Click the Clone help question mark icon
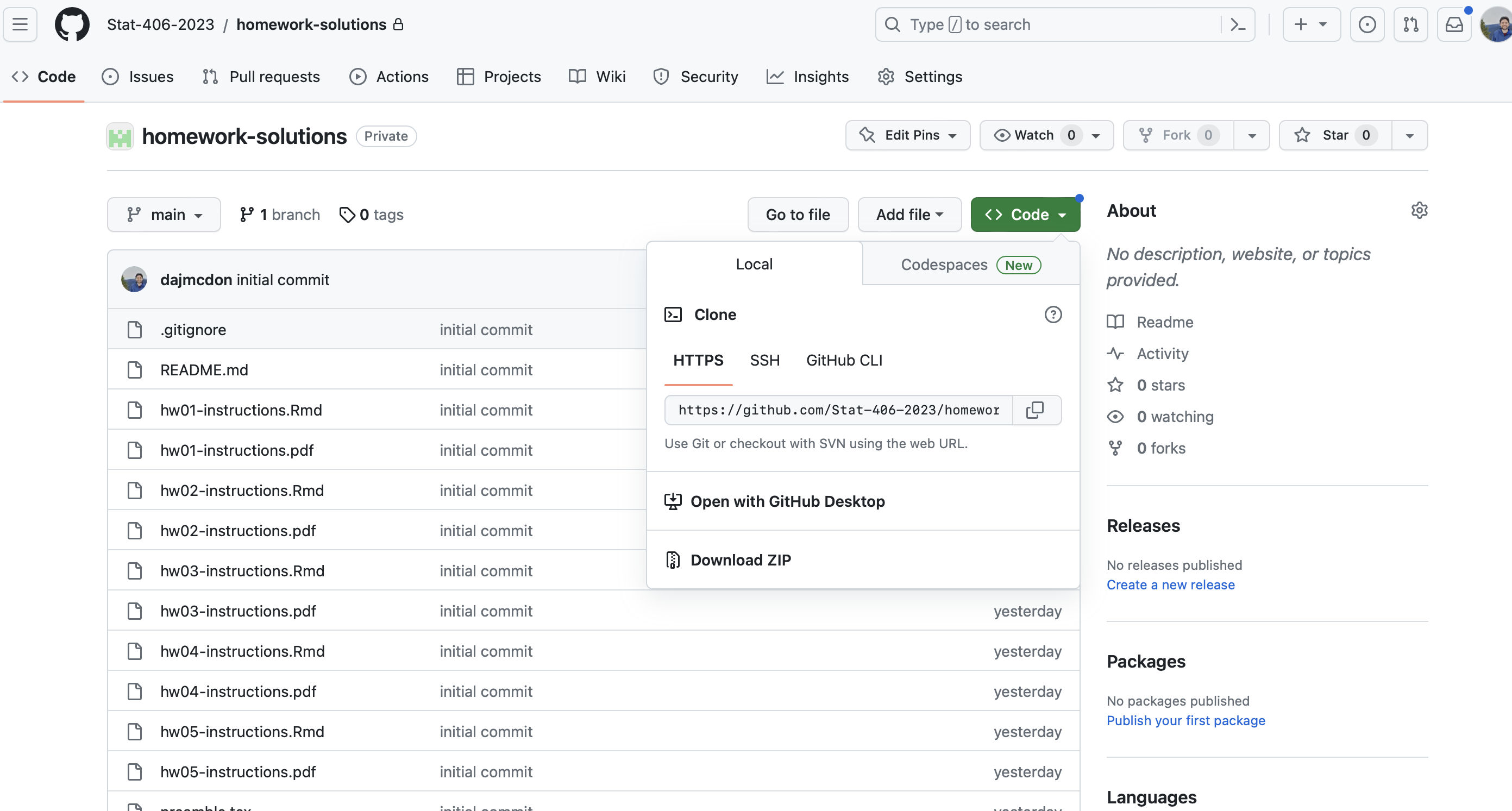 click(x=1053, y=315)
